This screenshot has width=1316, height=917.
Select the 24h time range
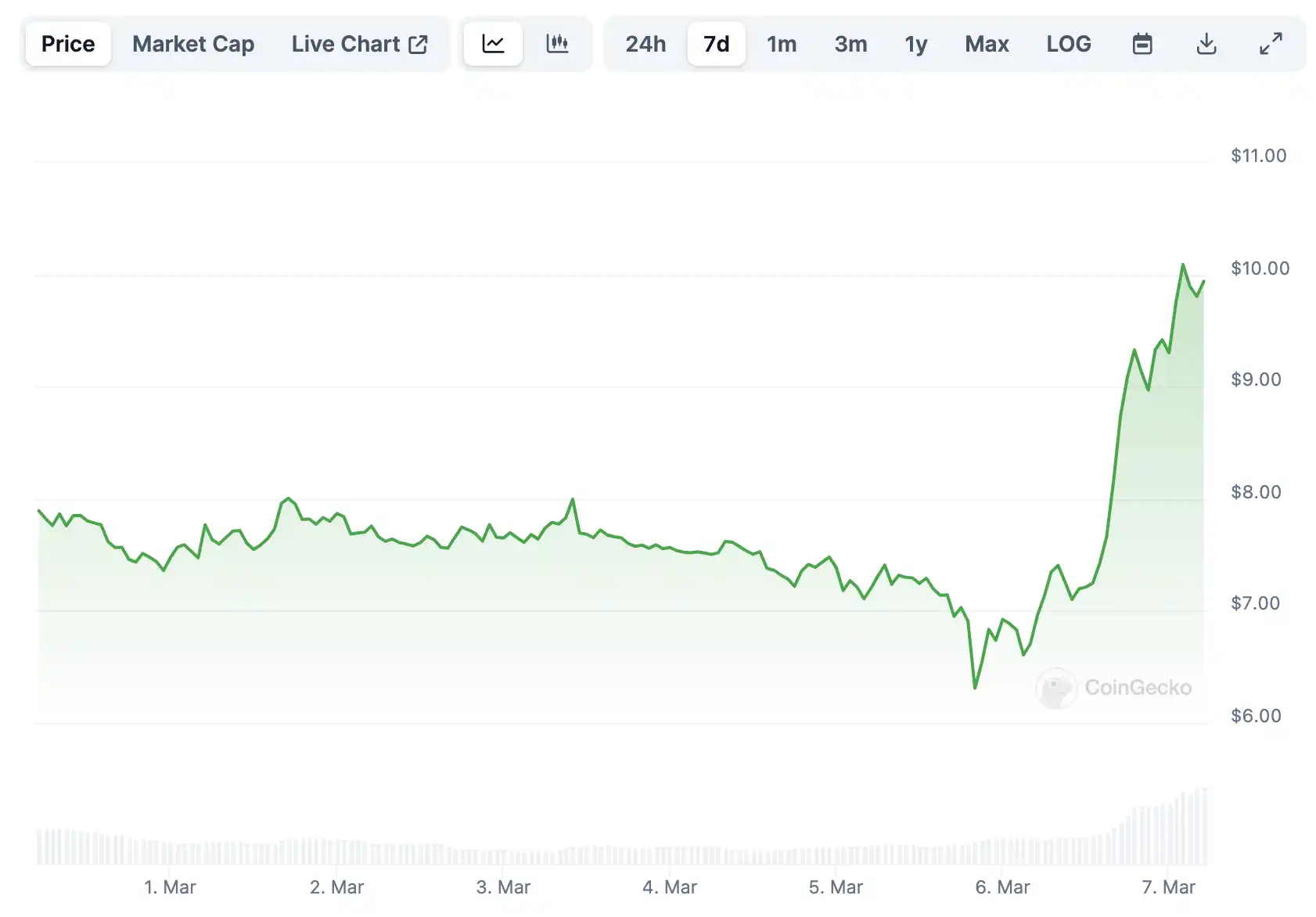(645, 44)
